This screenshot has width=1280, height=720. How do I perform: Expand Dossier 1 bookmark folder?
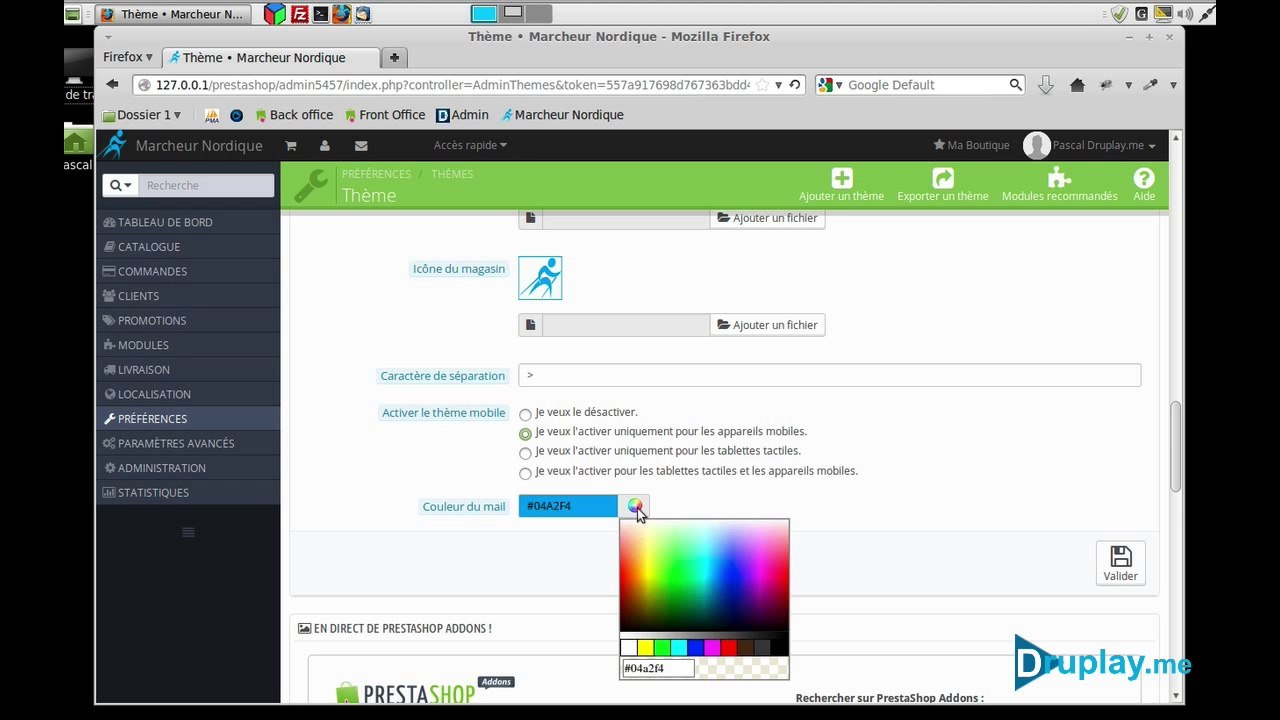coord(141,115)
